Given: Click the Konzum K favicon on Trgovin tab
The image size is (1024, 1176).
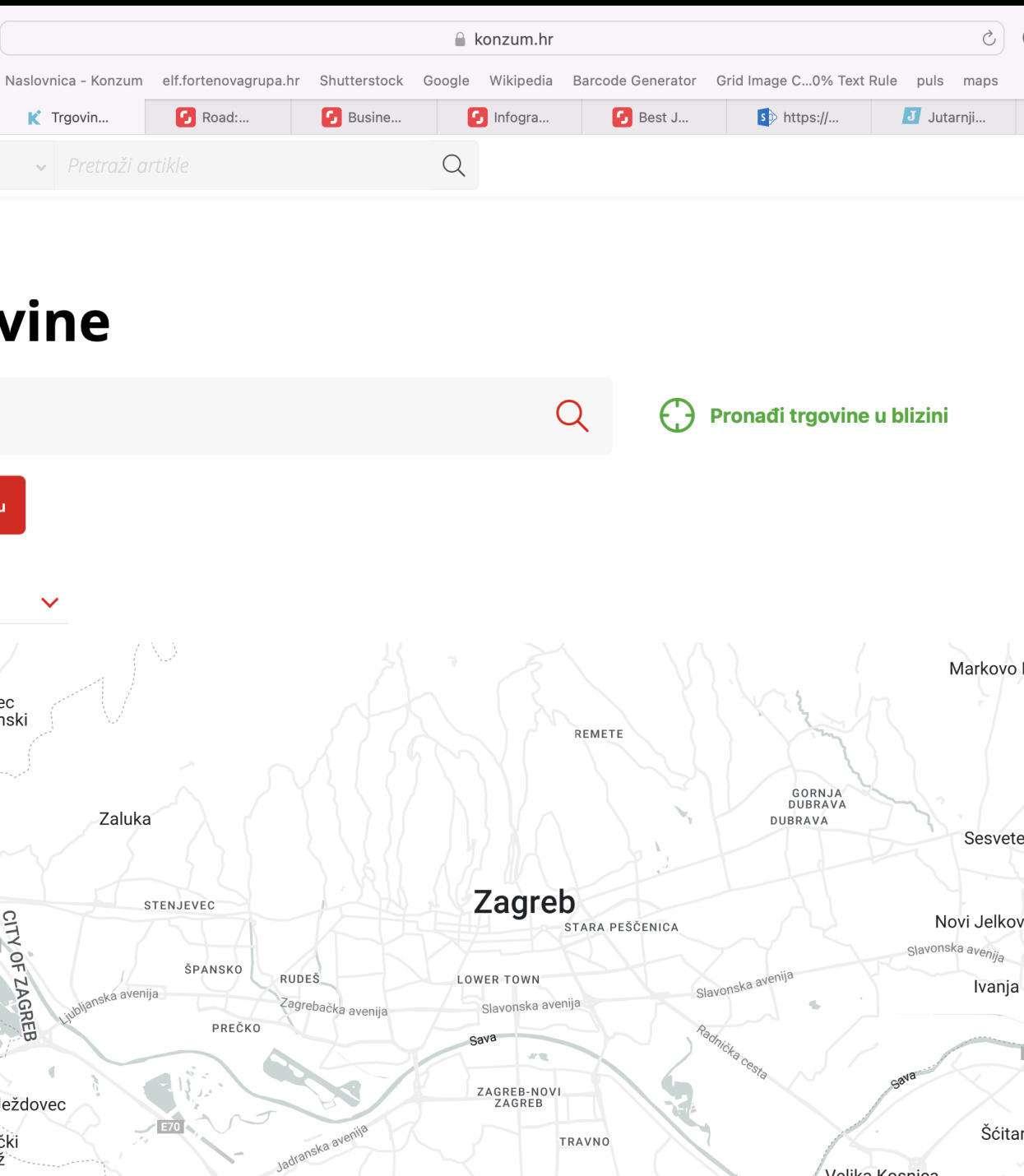Looking at the screenshot, I should 34,118.
